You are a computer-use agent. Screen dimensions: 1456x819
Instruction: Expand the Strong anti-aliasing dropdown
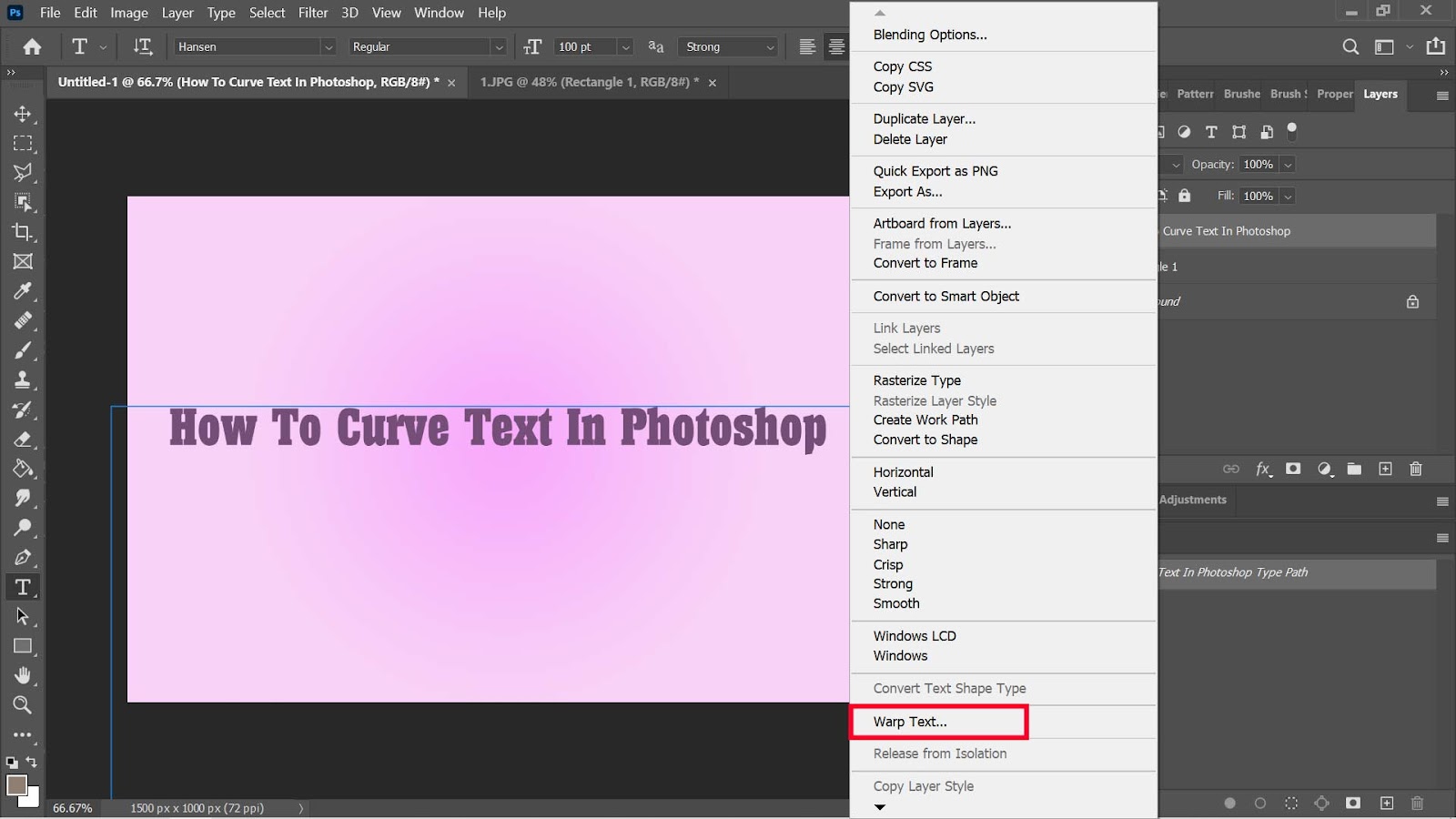pos(770,47)
